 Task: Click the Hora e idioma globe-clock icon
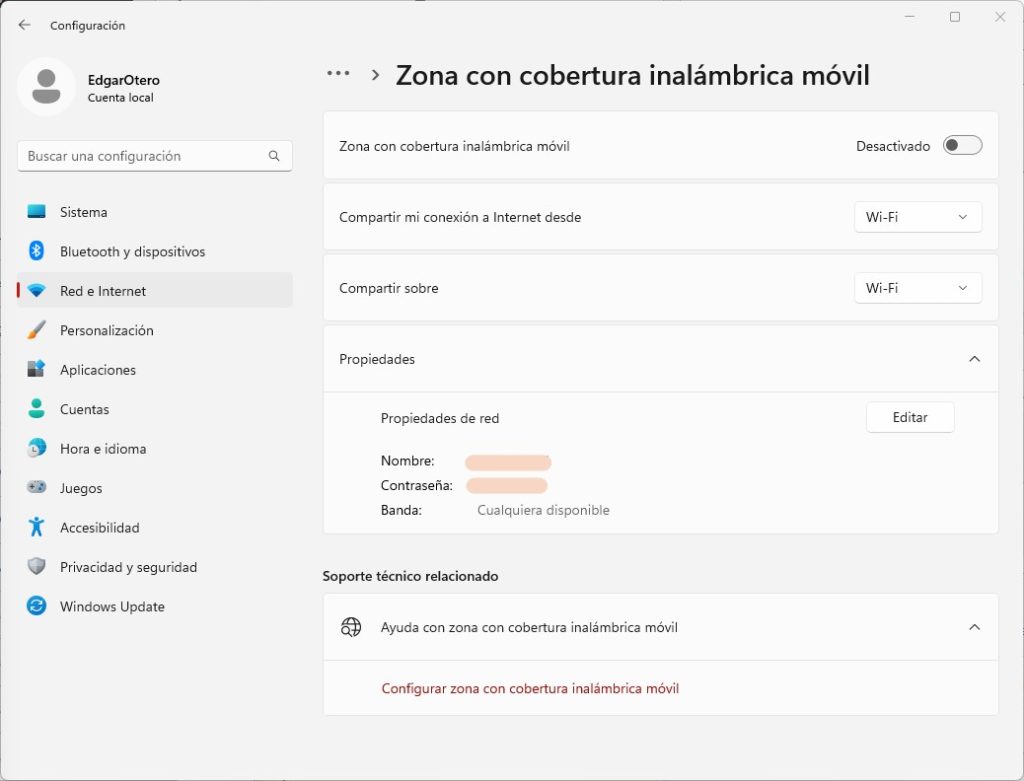[x=37, y=448]
